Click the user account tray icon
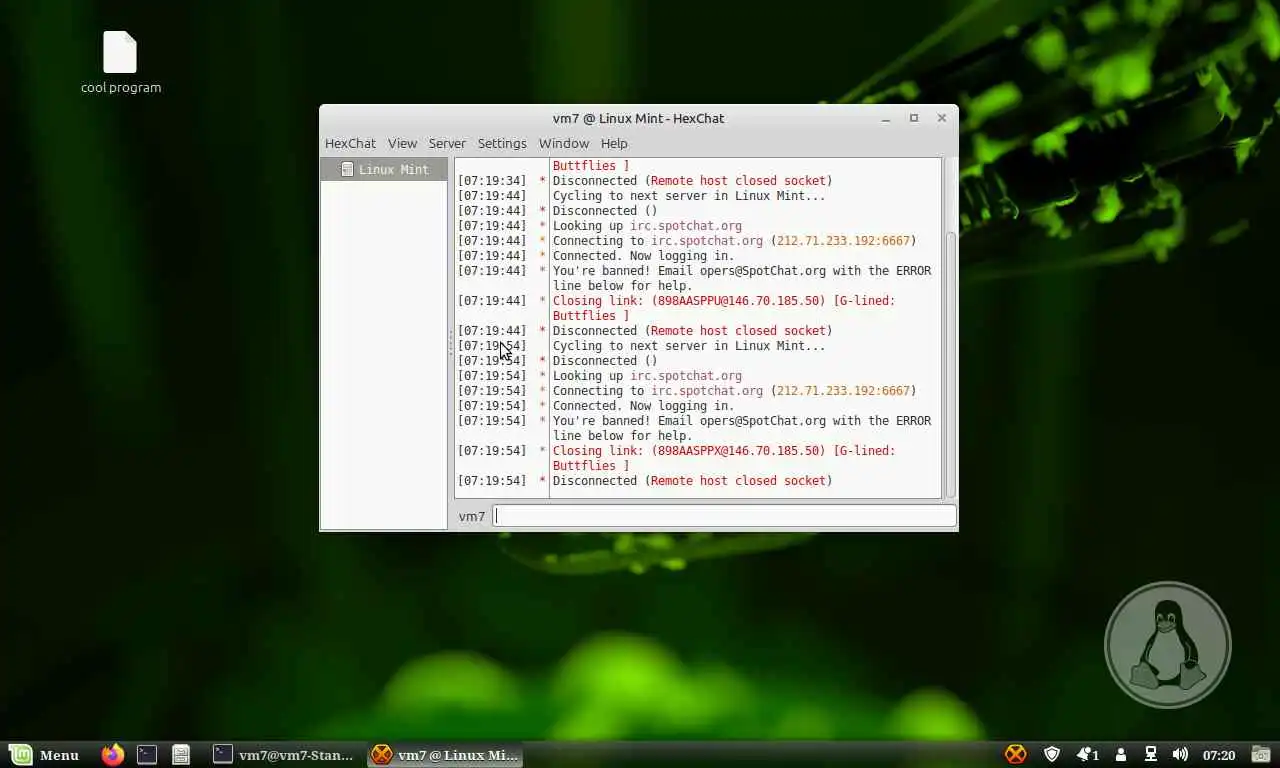Screen dimensions: 1280x768 tap(1121, 754)
